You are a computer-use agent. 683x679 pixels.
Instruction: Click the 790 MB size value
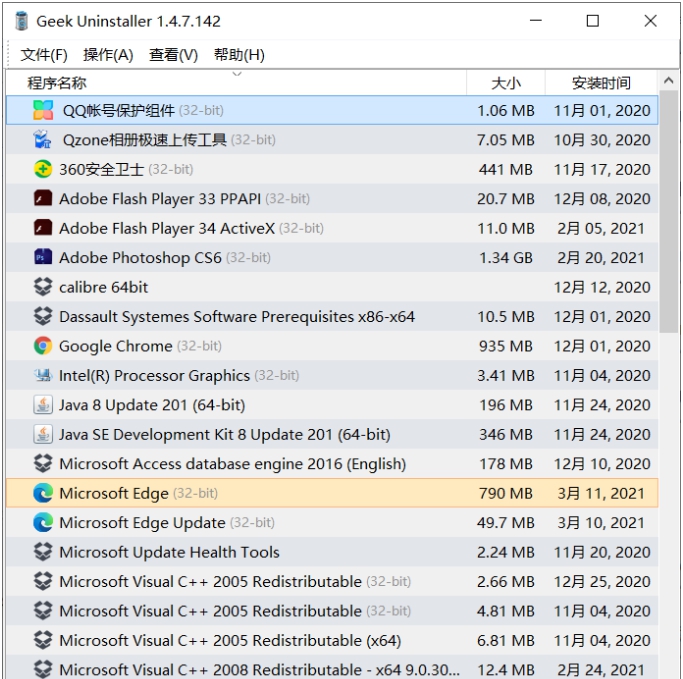point(506,493)
